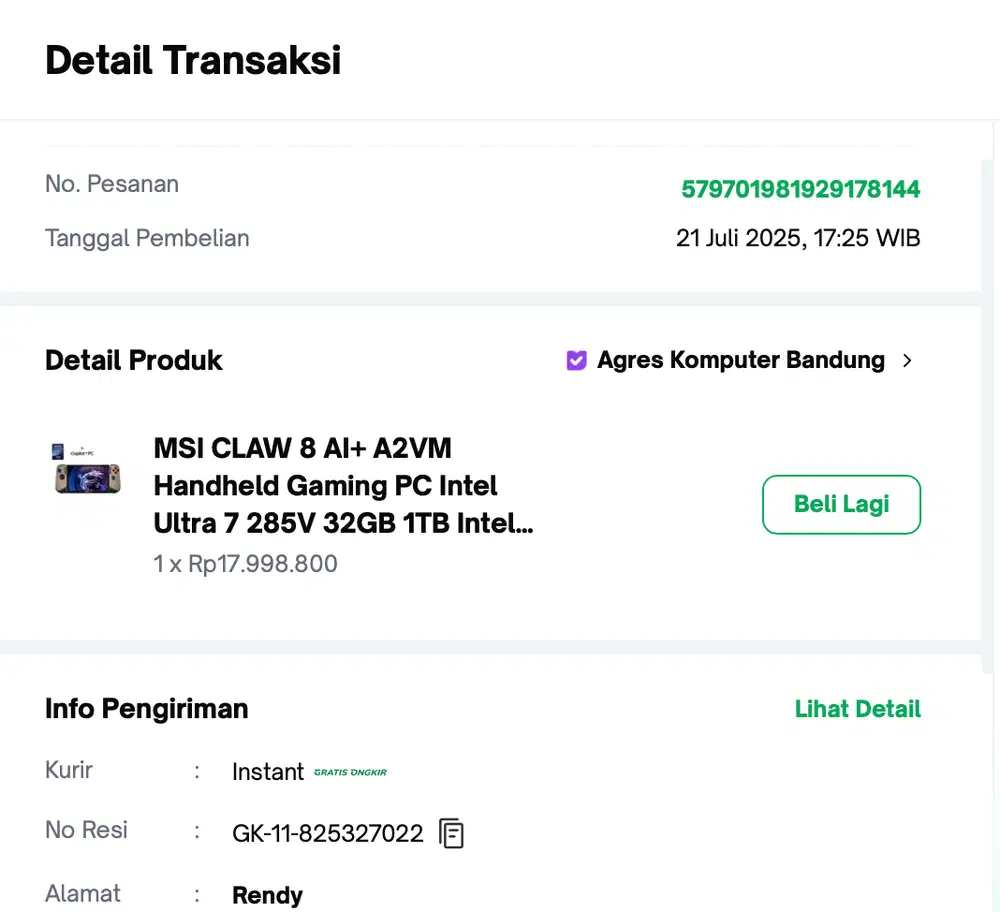The image size is (1000, 912).
Task: Click the Beli Lagi button
Action: [841, 504]
